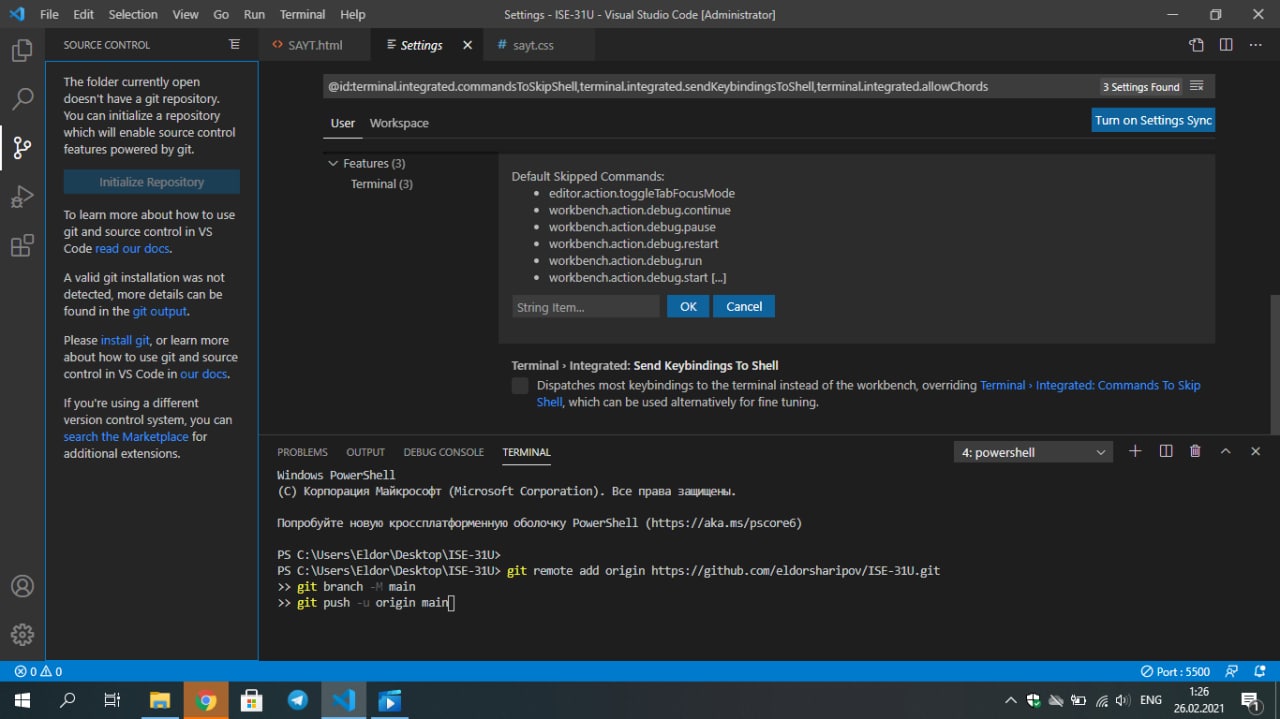The height and width of the screenshot is (719, 1280).
Task: Split the terminal pane
Action: [x=1165, y=452]
